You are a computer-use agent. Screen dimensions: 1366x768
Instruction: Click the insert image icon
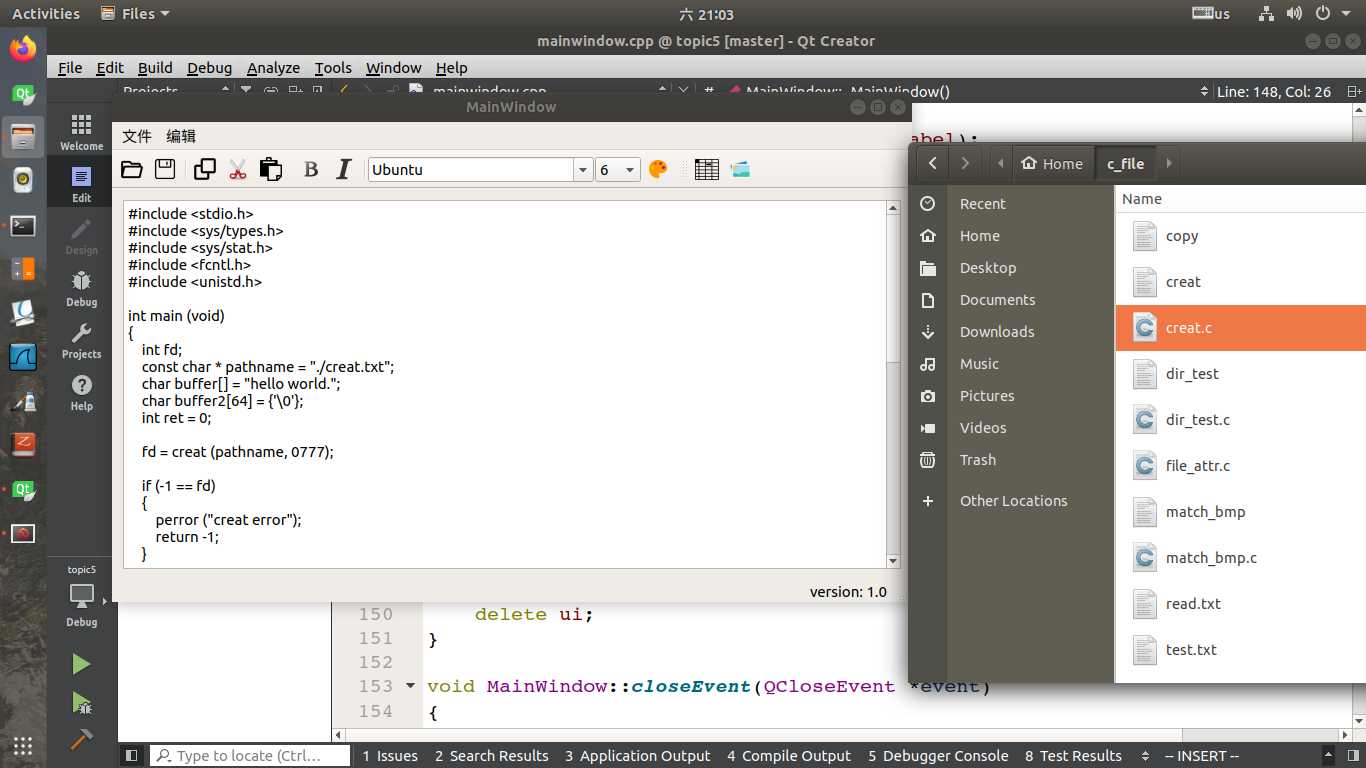click(x=740, y=169)
